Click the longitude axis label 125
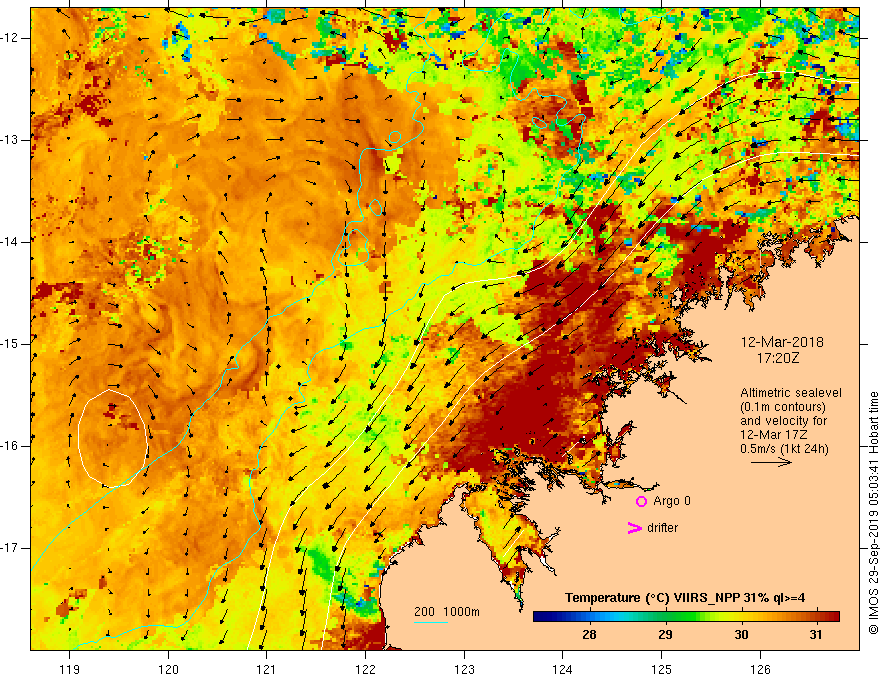This screenshot has height=680, width=880. pyautogui.click(x=662, y=669)
